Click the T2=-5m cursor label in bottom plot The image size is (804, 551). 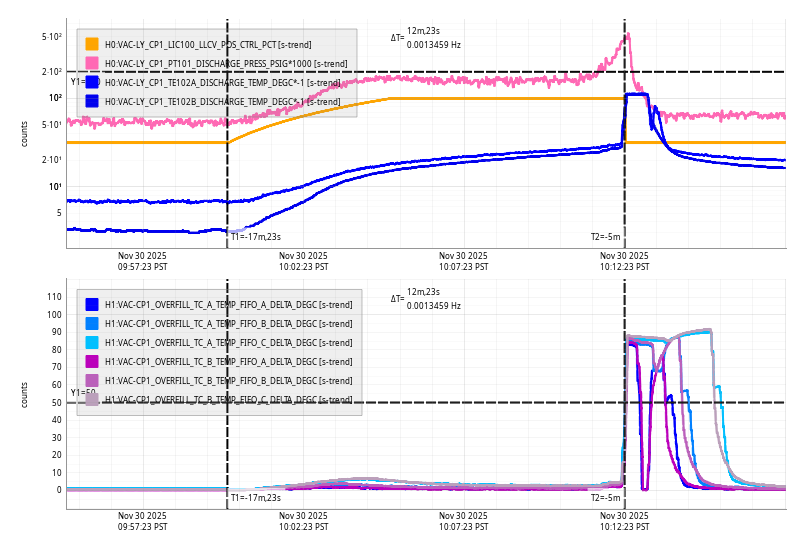606,497
